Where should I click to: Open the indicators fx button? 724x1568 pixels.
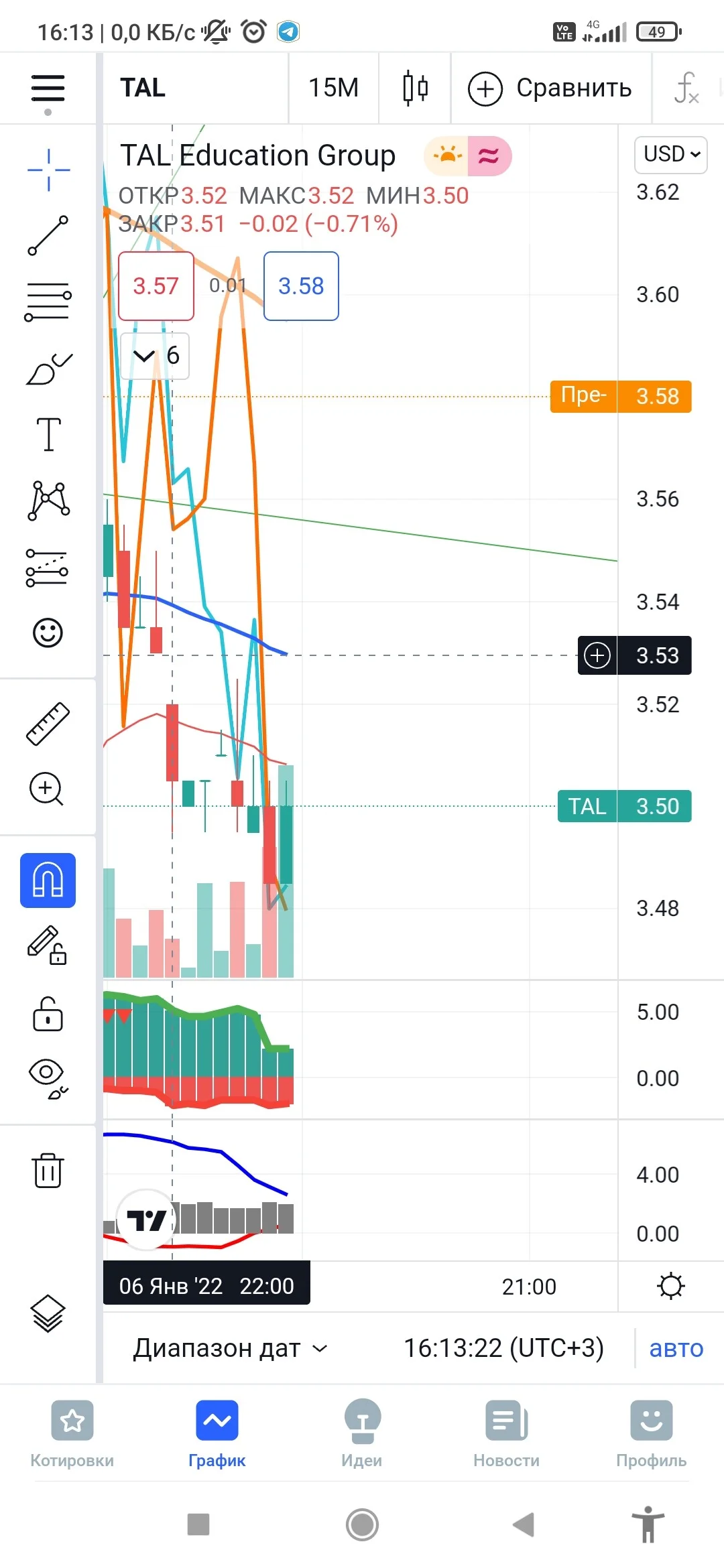tap(686, 88)
